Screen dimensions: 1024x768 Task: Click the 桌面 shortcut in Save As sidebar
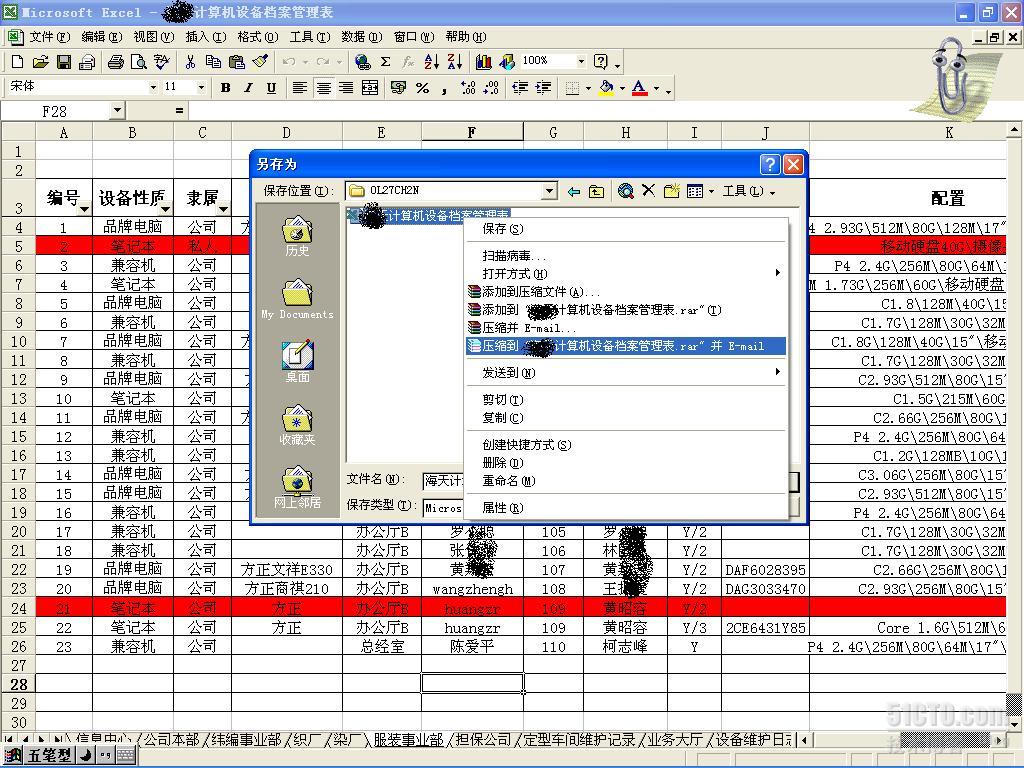[297, 362]
